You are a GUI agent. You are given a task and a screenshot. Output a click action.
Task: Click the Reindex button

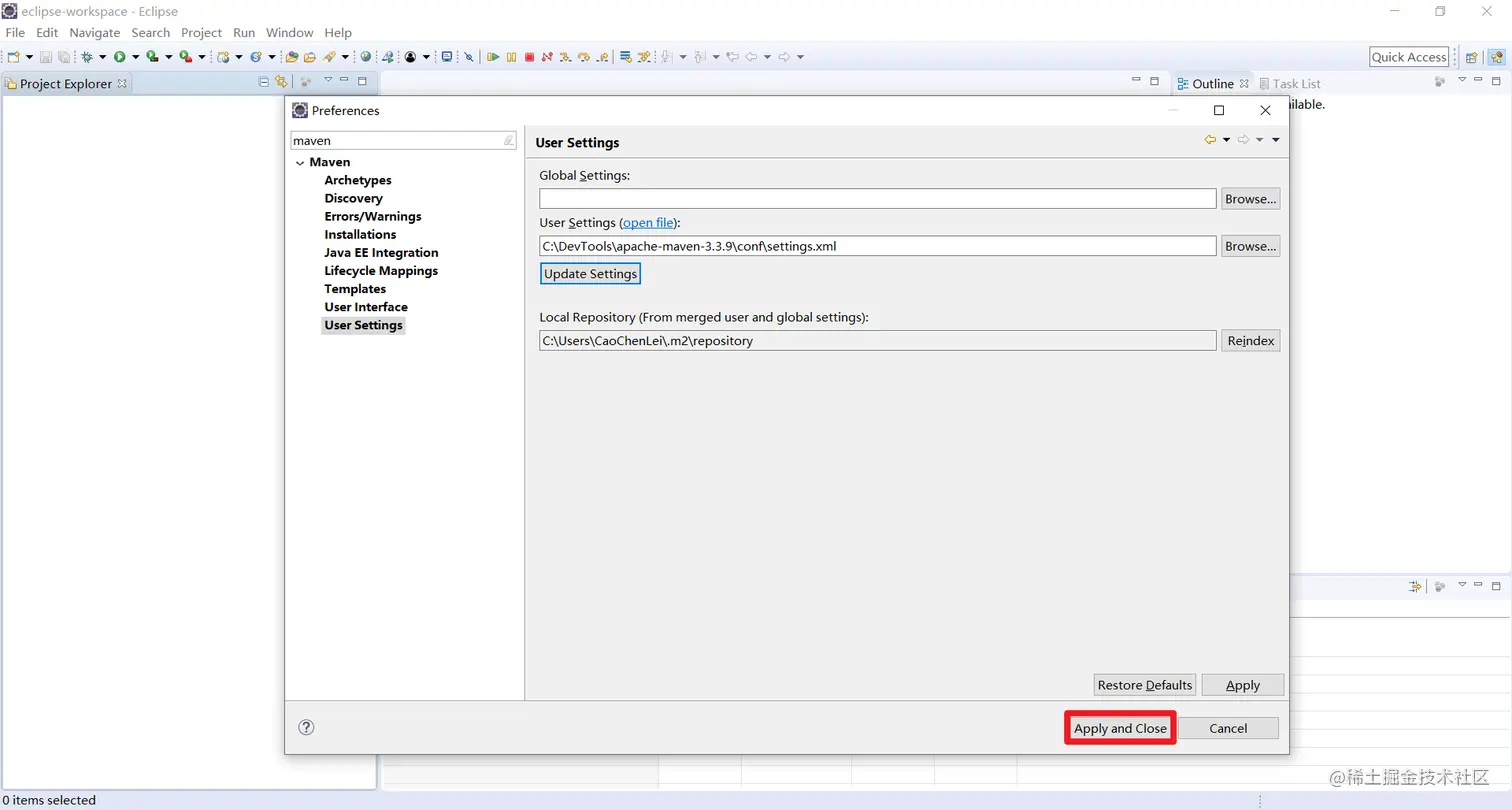point(1250,341)
